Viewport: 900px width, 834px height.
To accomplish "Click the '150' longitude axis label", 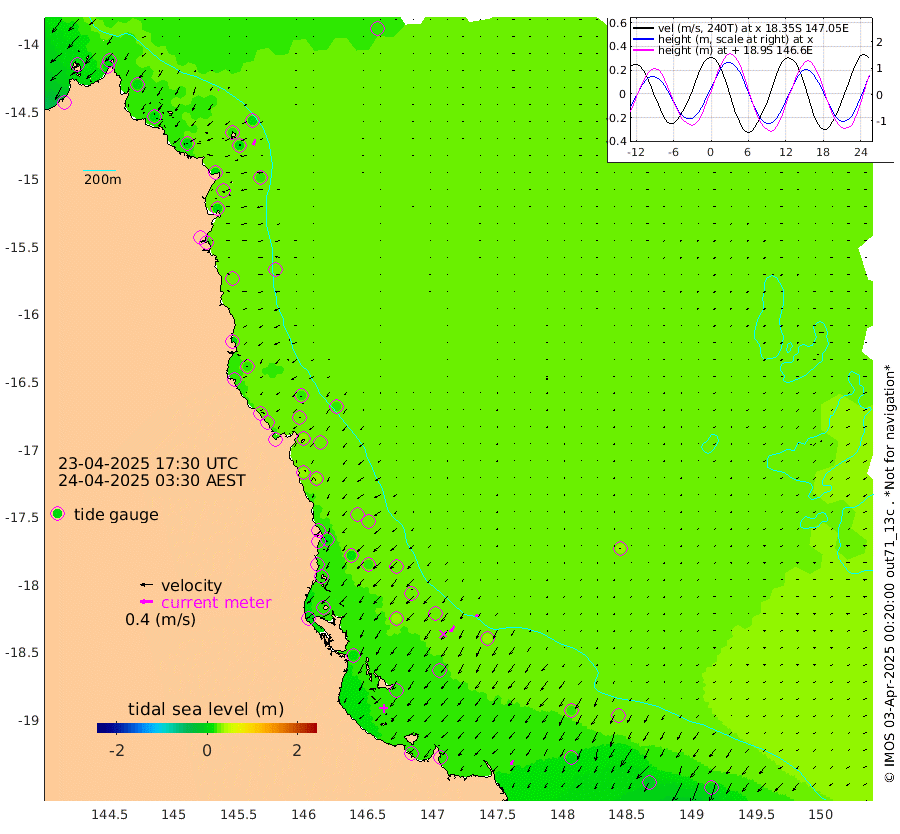I will pos(821,814).
